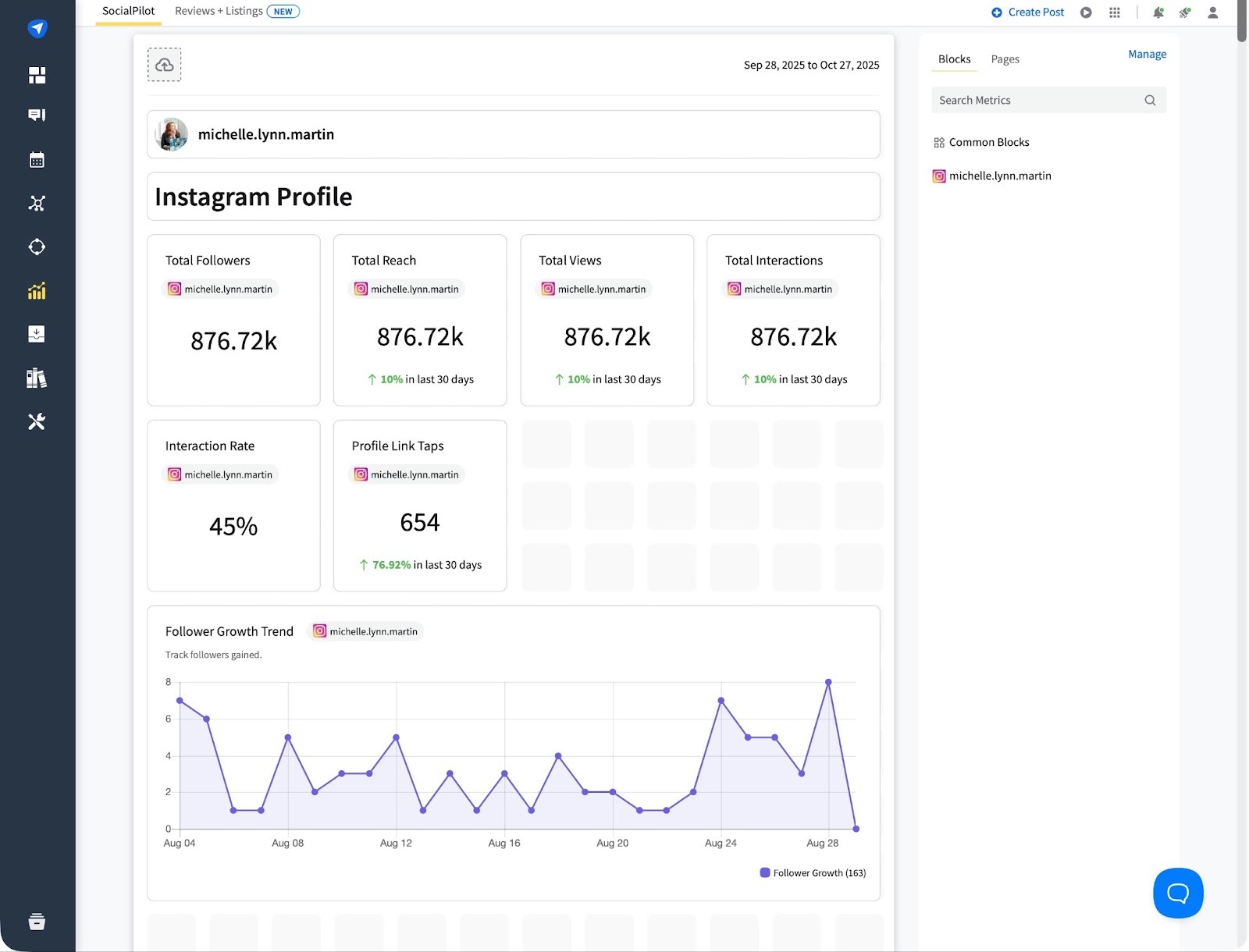The image size is (1249, 952).
Task: Open the Dashboard panel icon
Action: pyautogui.click(x=37, y=75)
